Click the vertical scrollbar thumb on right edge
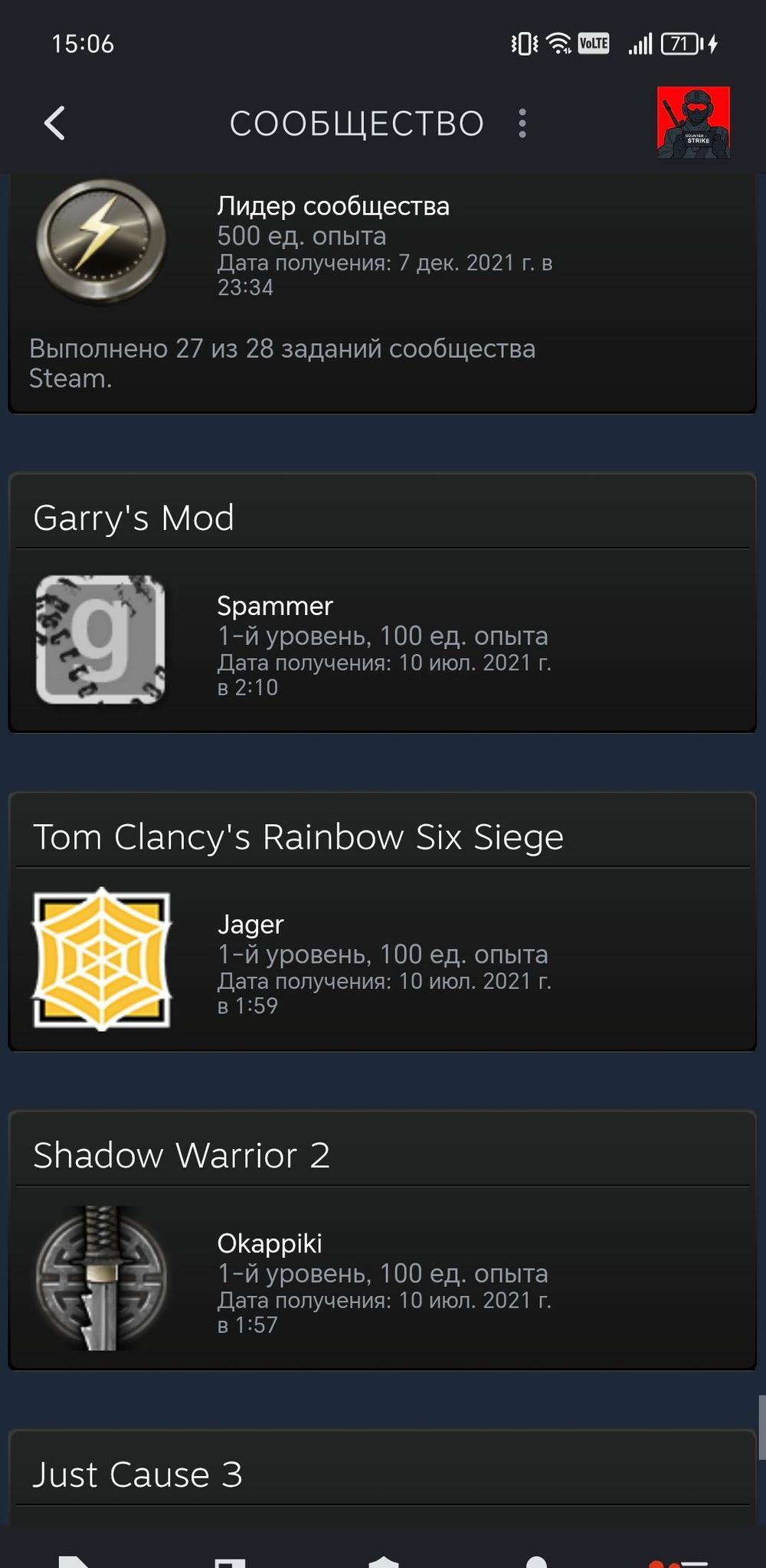 (x=761, y=1428)
